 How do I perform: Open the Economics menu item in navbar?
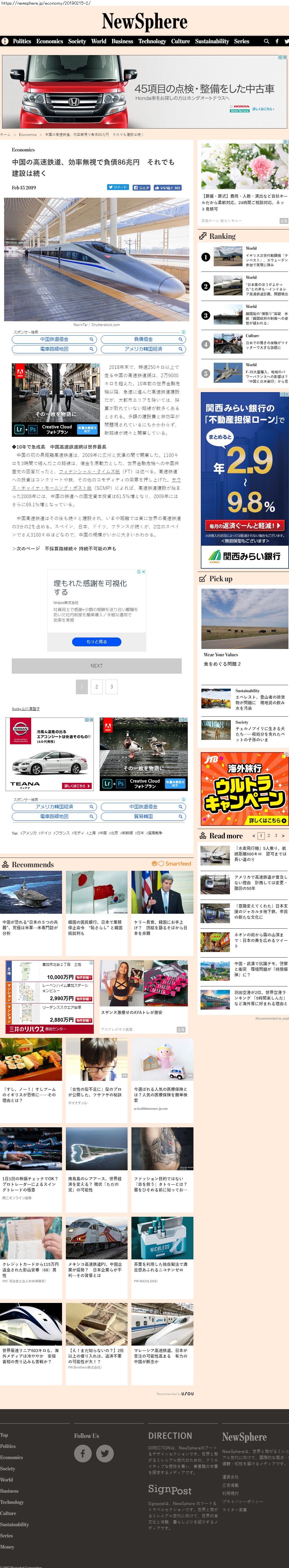[x=50, y=41]
